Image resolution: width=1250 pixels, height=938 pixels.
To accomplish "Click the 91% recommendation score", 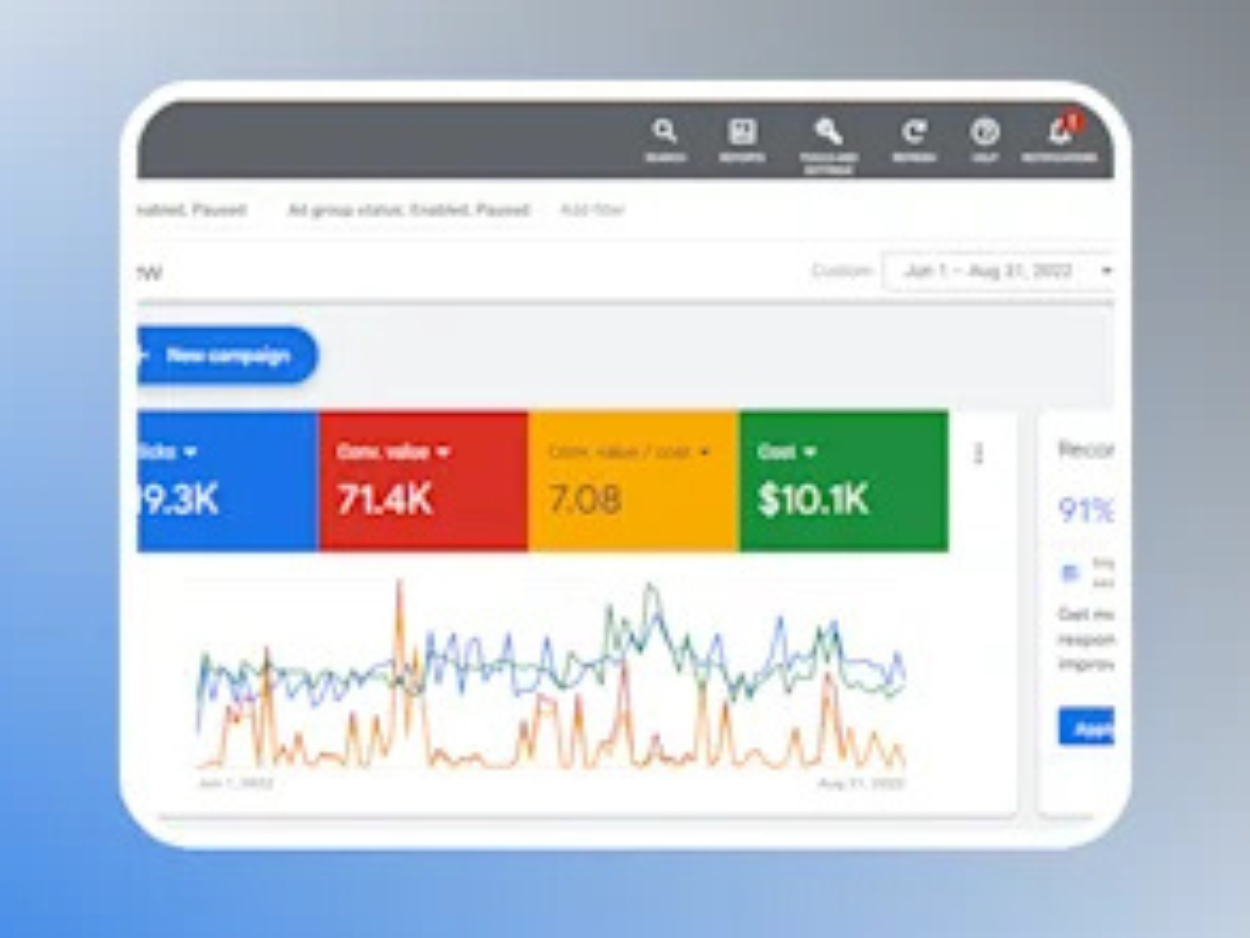I will click(x=1086, y=511).
